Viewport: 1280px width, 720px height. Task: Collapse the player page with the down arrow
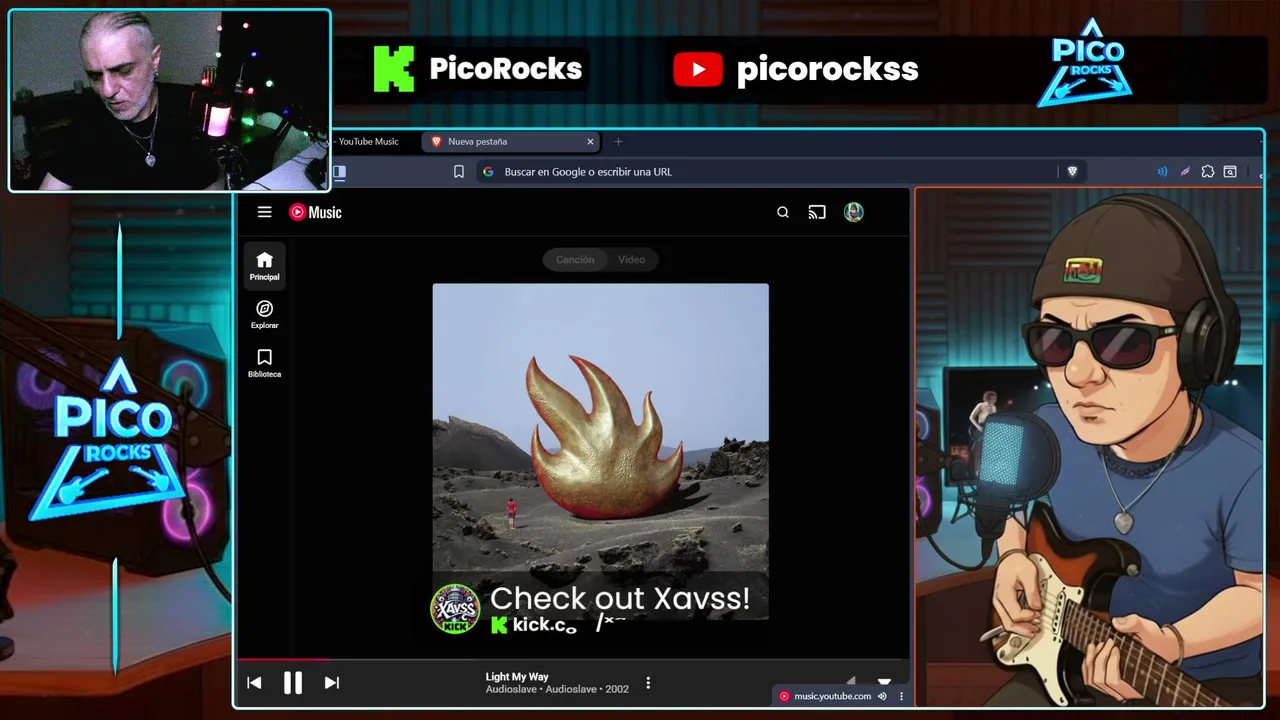884,681
